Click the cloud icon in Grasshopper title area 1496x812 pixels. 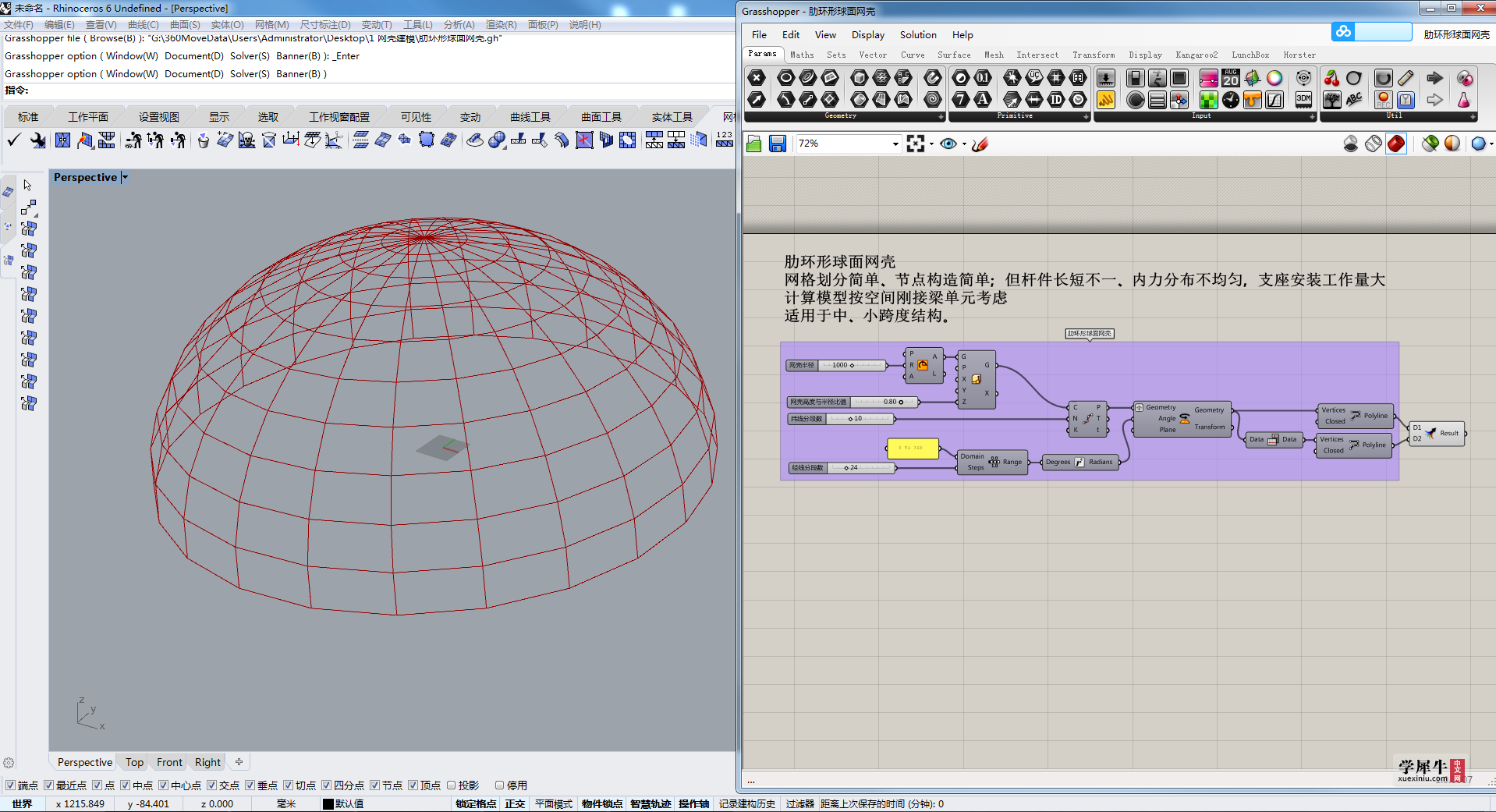pyautogui.click(x=1343, y=32)
